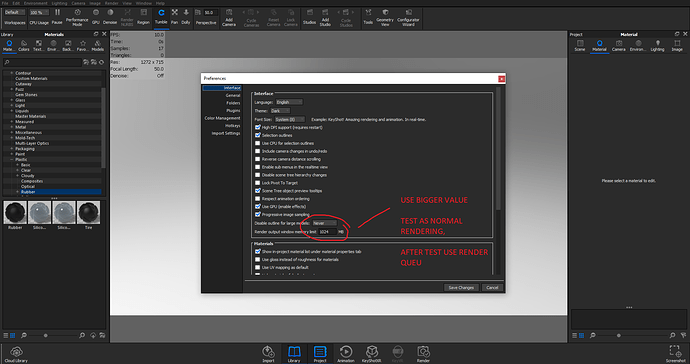Open the Theme dropdown set to Dark
The image size is (690, 364).
click(x=280, y=111)
